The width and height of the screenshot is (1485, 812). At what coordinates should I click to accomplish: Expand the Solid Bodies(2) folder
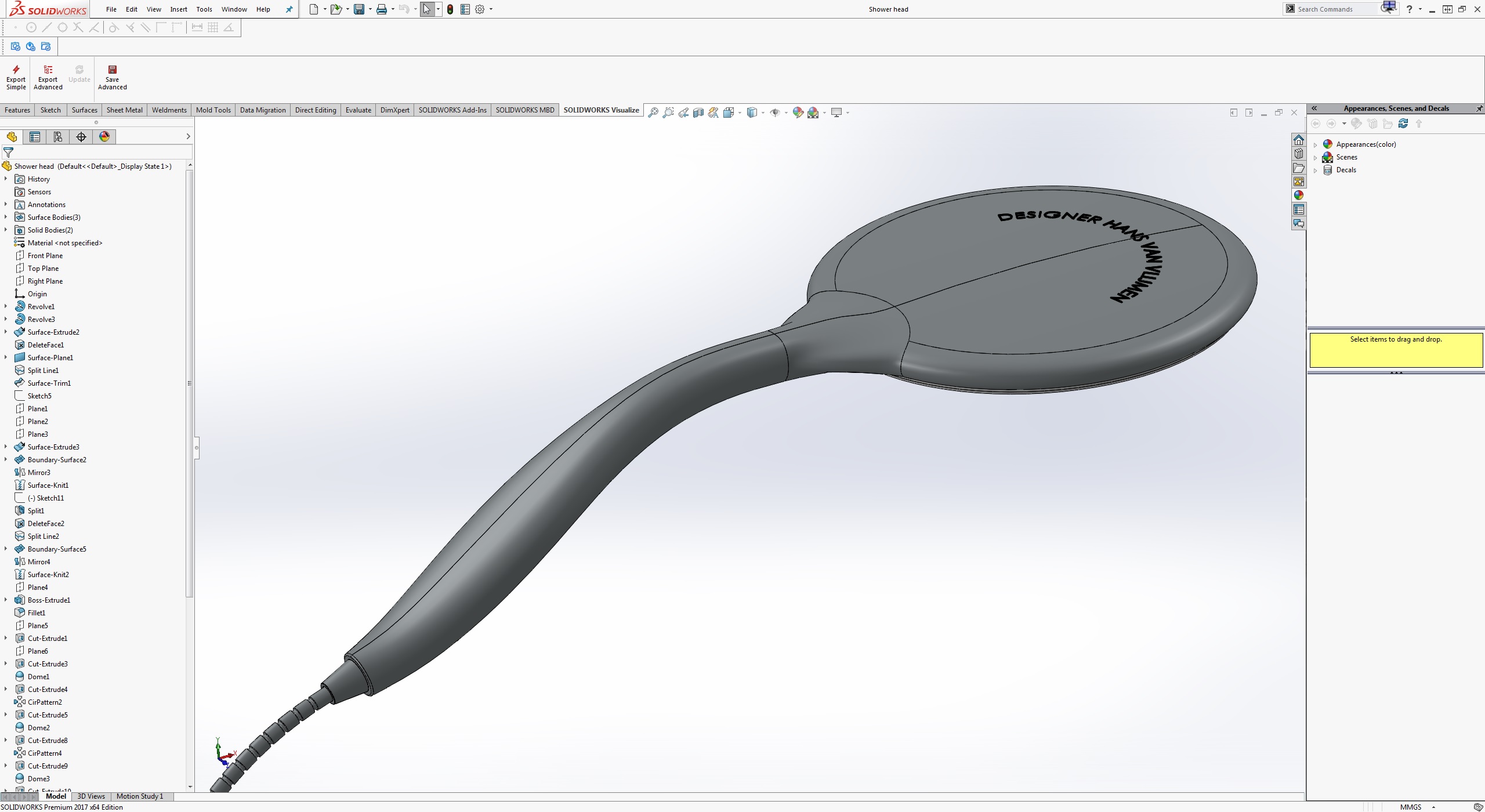pyautogui.click(x=6, y=230)
